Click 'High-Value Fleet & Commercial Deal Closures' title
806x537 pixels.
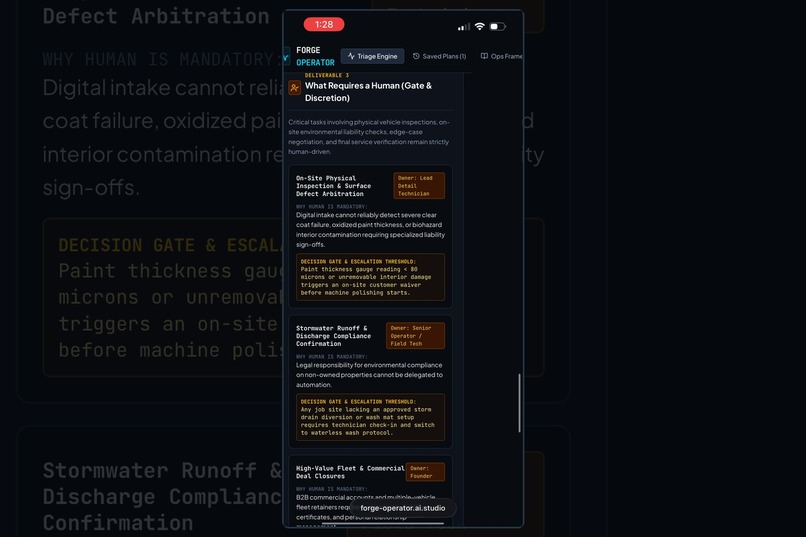(x=350, y=472)
